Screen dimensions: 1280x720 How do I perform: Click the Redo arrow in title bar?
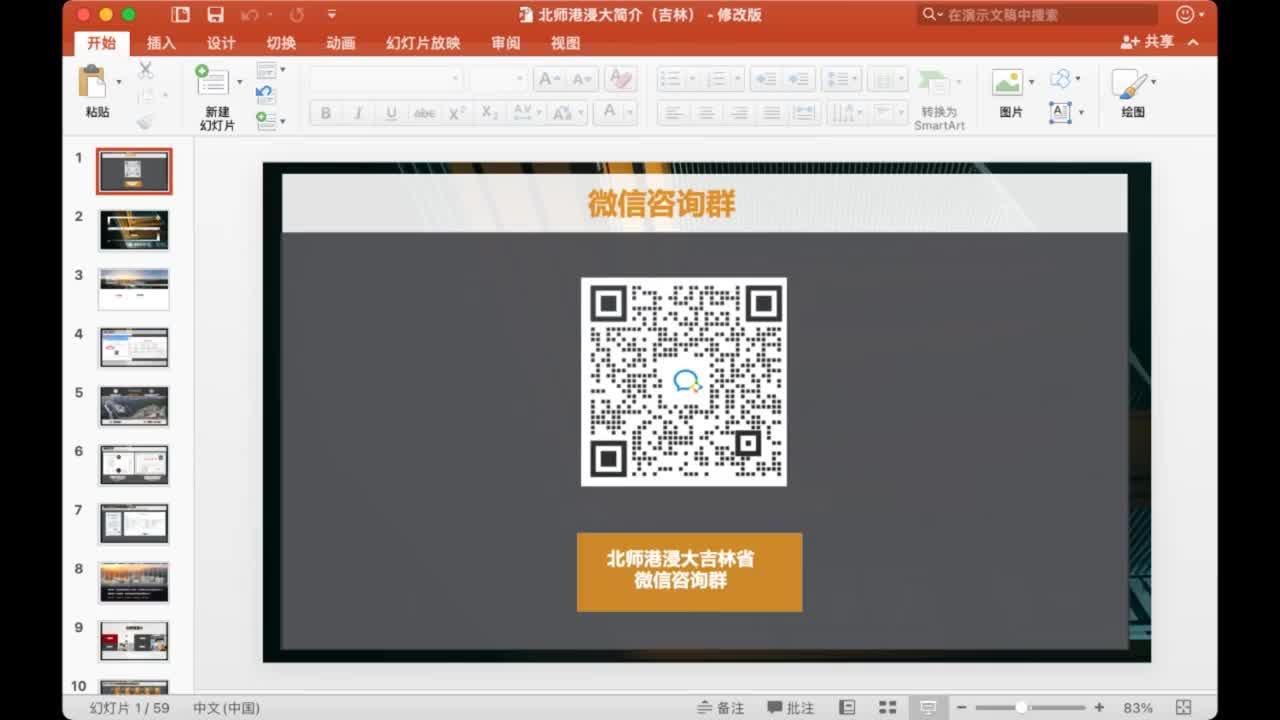(297, 14)
